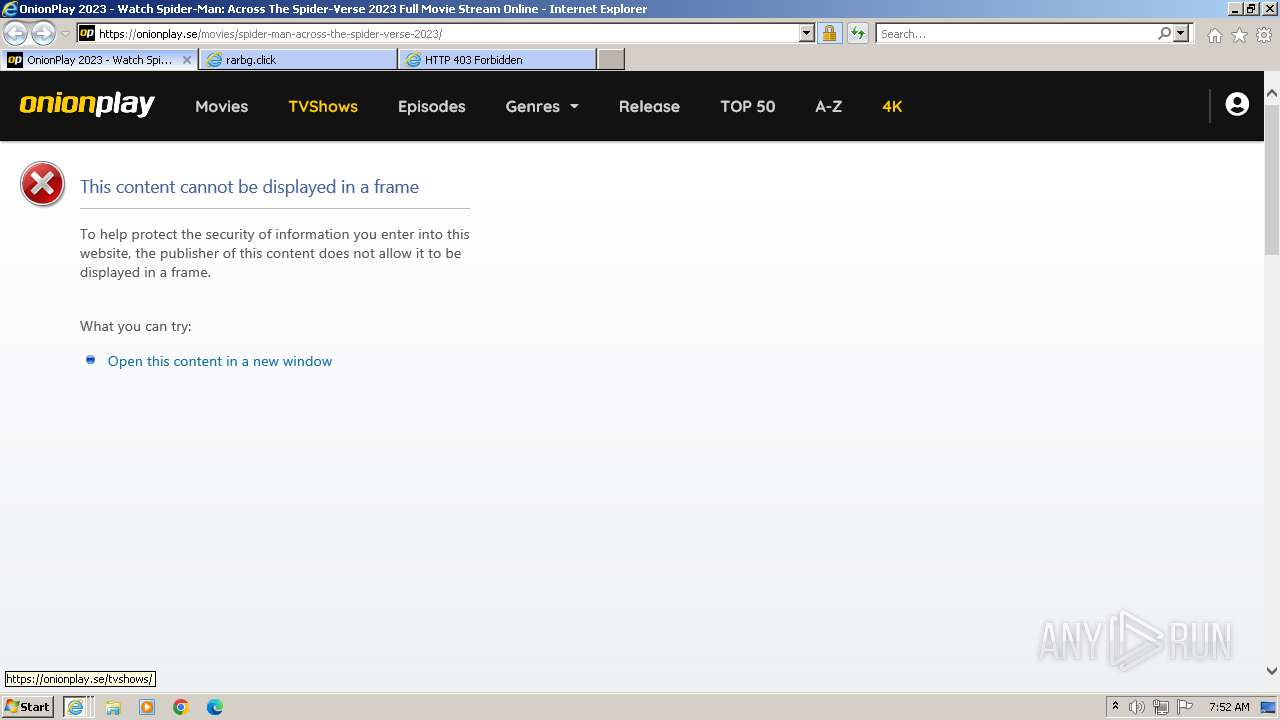The image size is (1280, 720).
Task: Click the heading 'This content cannot be displayed in a frame'
Action: [x=249, y=187]
